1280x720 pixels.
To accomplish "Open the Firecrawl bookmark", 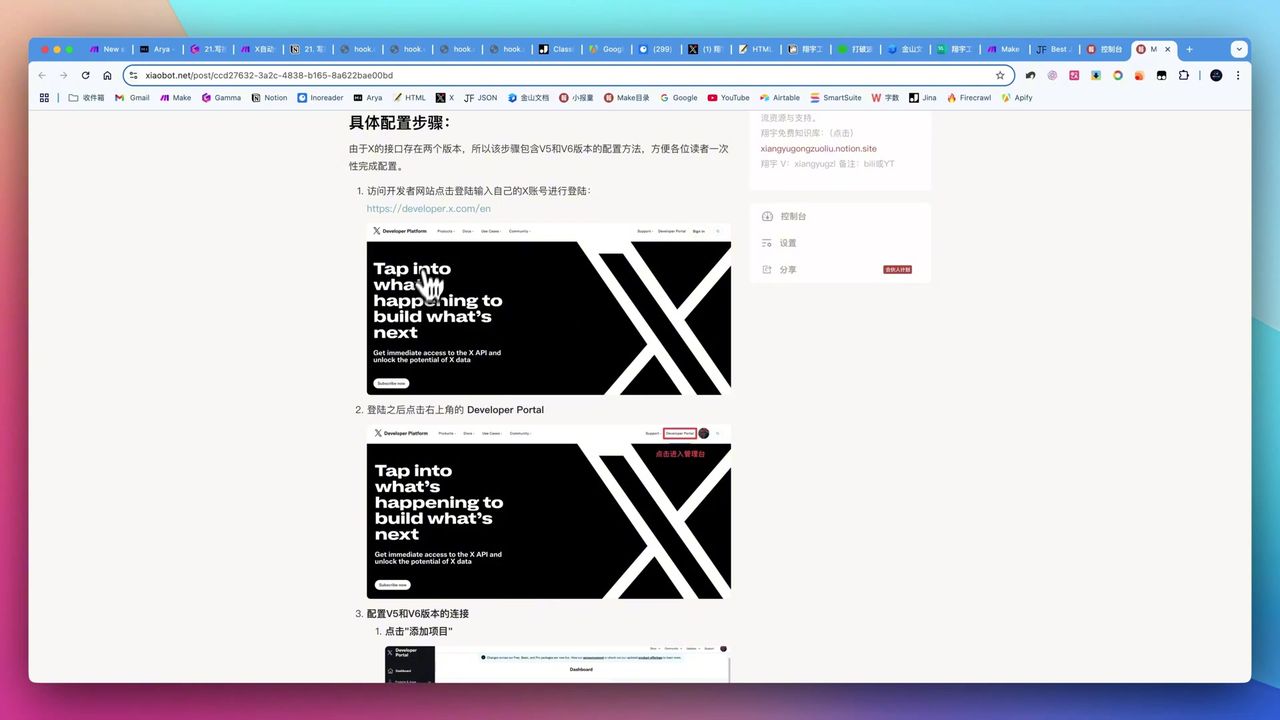I will click(x=968, y=97).
